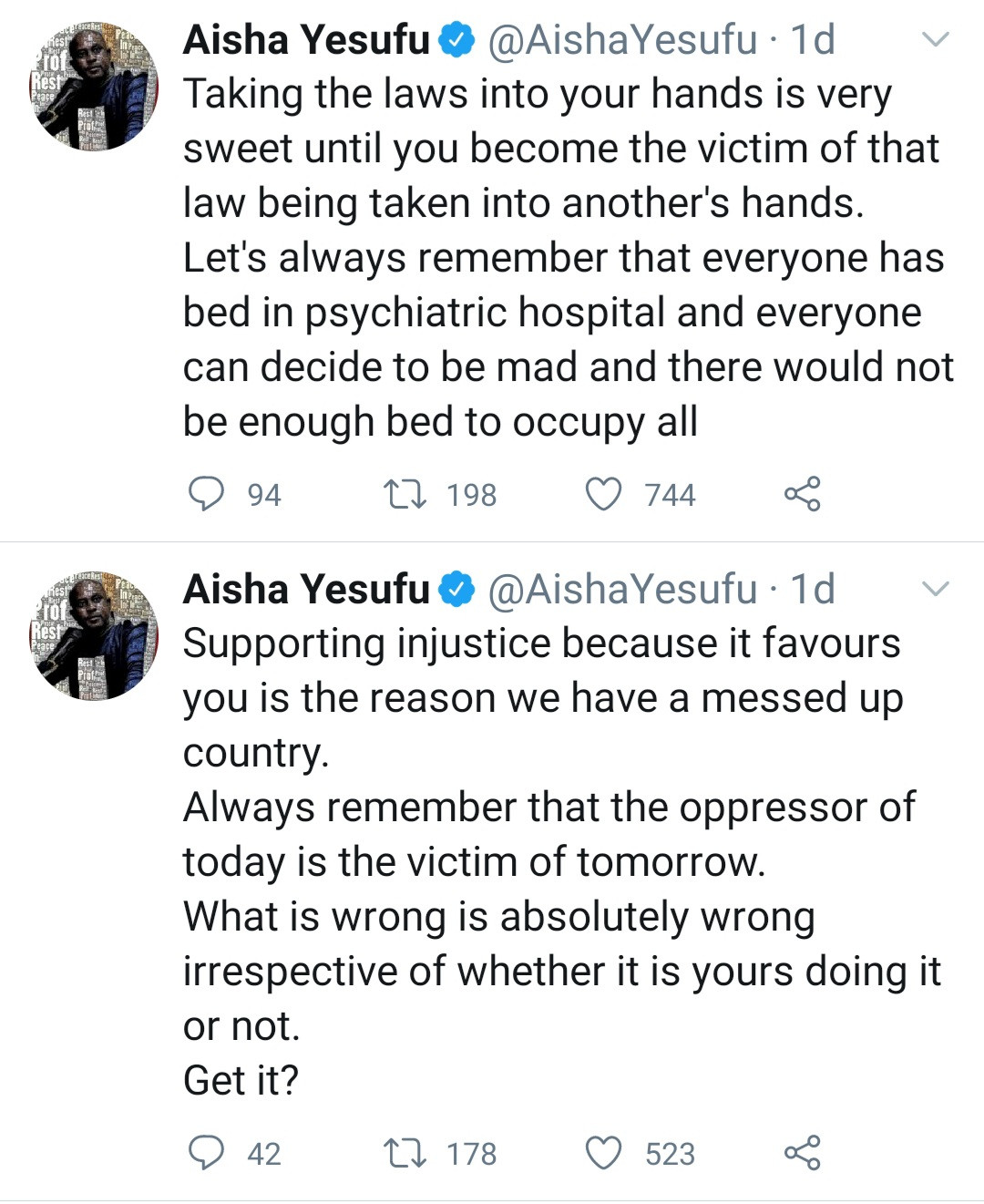Like the tweet with 744 likes
This screenshot has width=984, height=1204.
point(602,494)
